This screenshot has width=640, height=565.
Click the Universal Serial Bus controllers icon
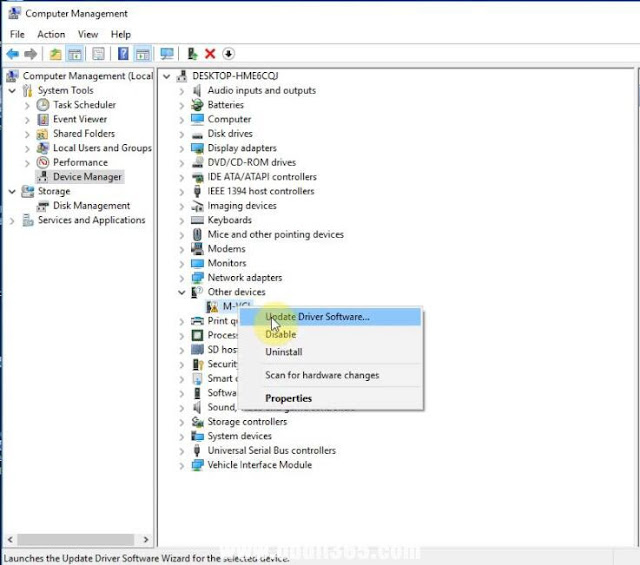coord(197,451)
